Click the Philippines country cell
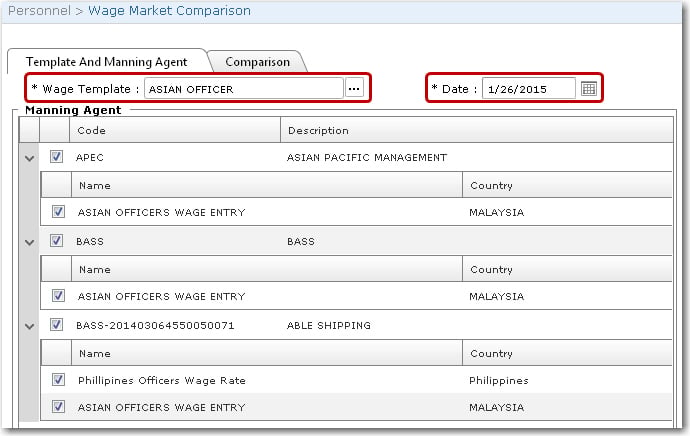690x436 pixels. (498, 380)
